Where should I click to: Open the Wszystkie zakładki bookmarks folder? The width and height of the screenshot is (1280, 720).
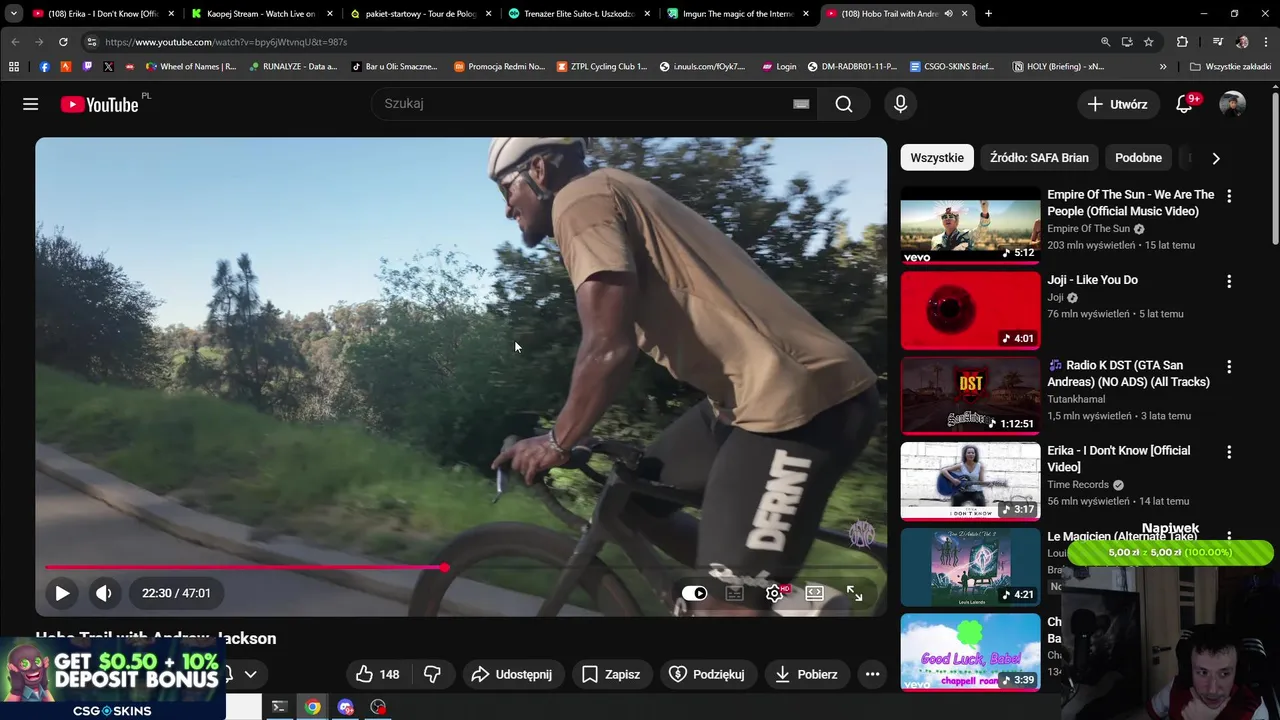coord(1230,67)
